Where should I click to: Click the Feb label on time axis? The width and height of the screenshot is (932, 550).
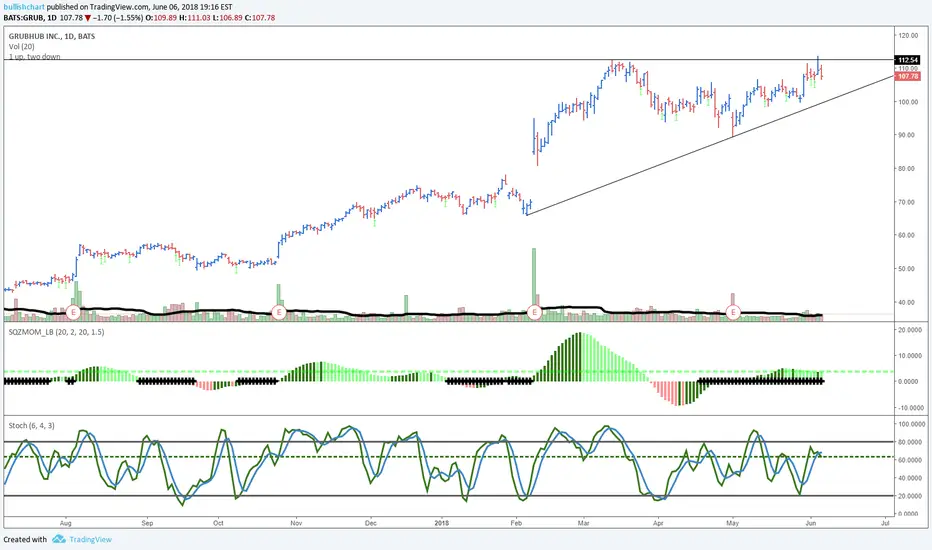(x=516, y=523)
